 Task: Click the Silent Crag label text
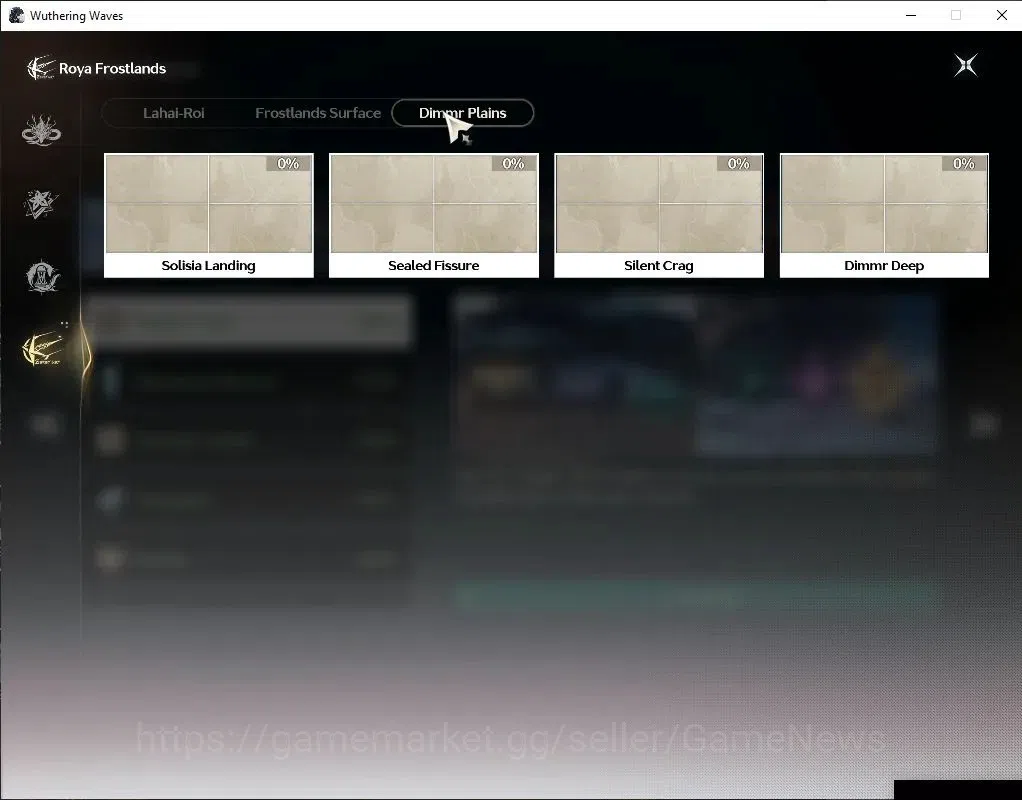point(659,265)
